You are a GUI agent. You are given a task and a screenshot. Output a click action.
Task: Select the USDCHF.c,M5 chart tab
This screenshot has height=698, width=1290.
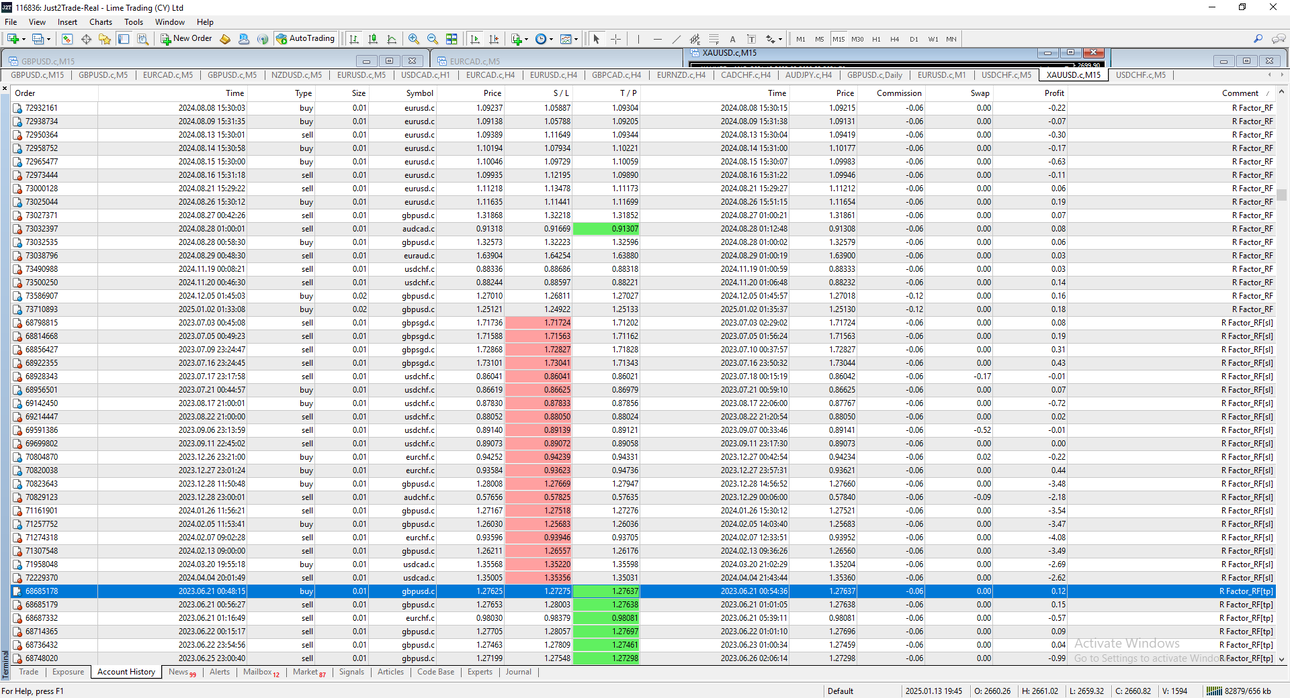(1140, 75)
